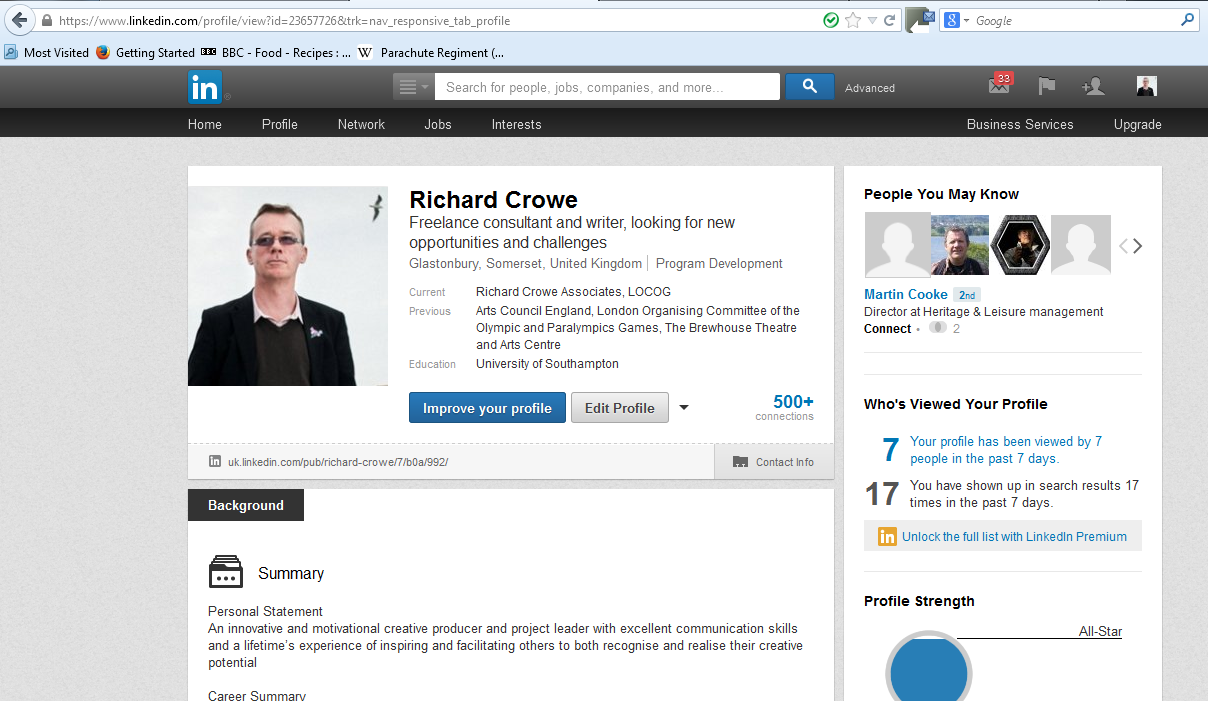Open the Network menu item
The height and width of the screenshot is (701, 1208).
pyautogui.click(x=361, y=124)
